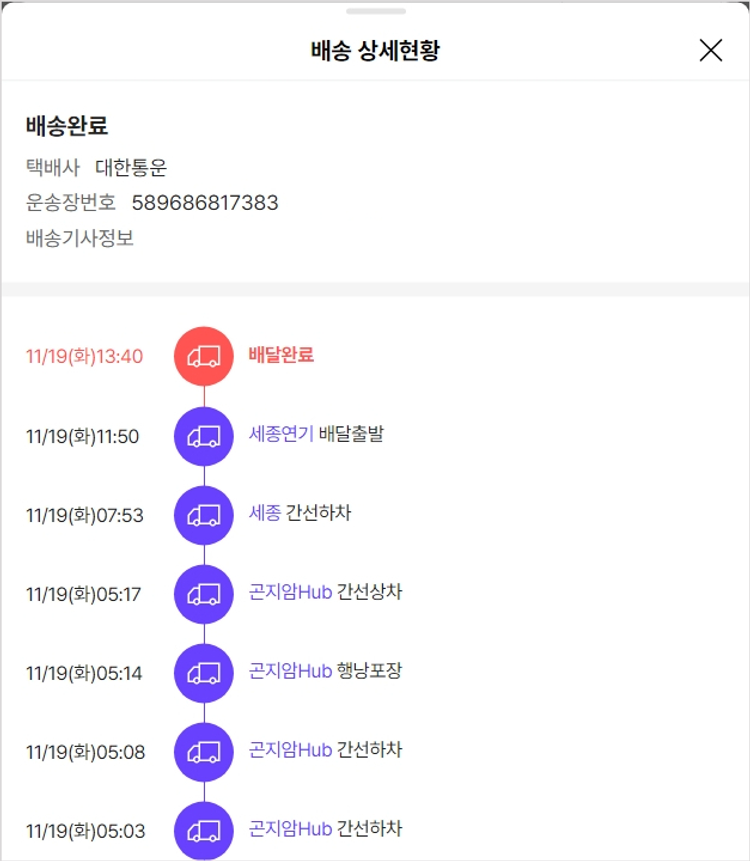The width and height of the screenshot is (750, 861).
Task: Click truck icon for 세종연기 배달출발
Action: pos(204,436)
